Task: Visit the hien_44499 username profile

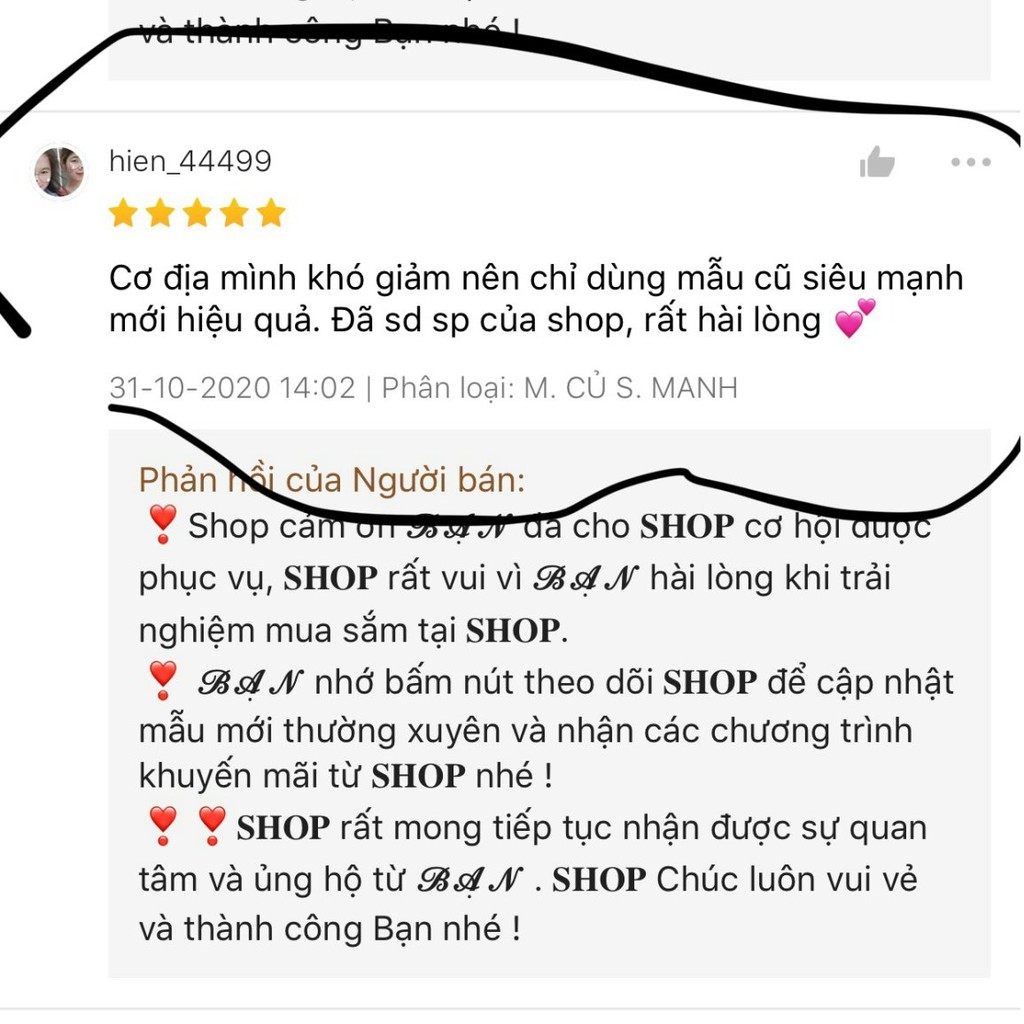Action: 190,161
